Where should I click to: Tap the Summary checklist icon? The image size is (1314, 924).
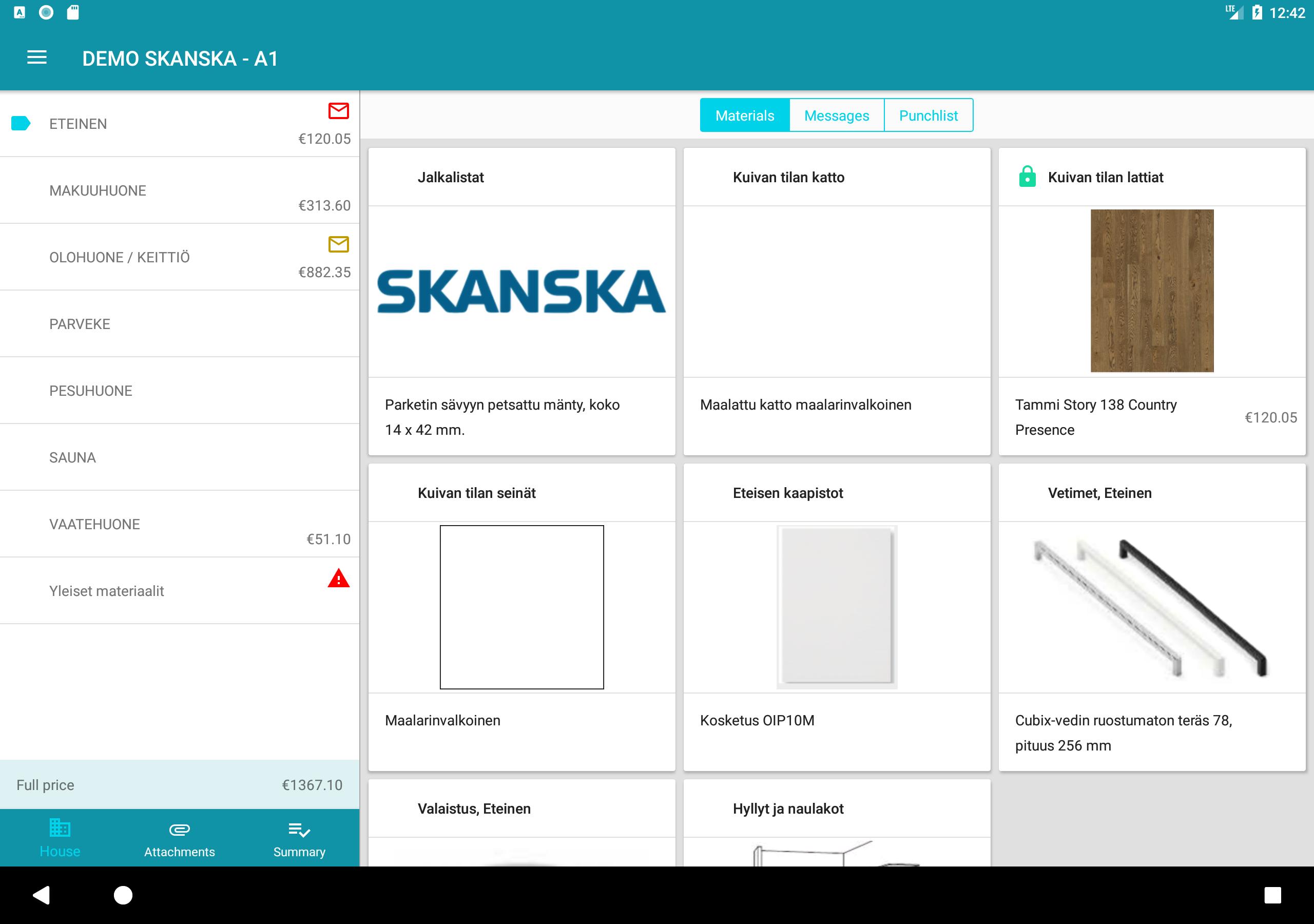[x=299, y=829]
